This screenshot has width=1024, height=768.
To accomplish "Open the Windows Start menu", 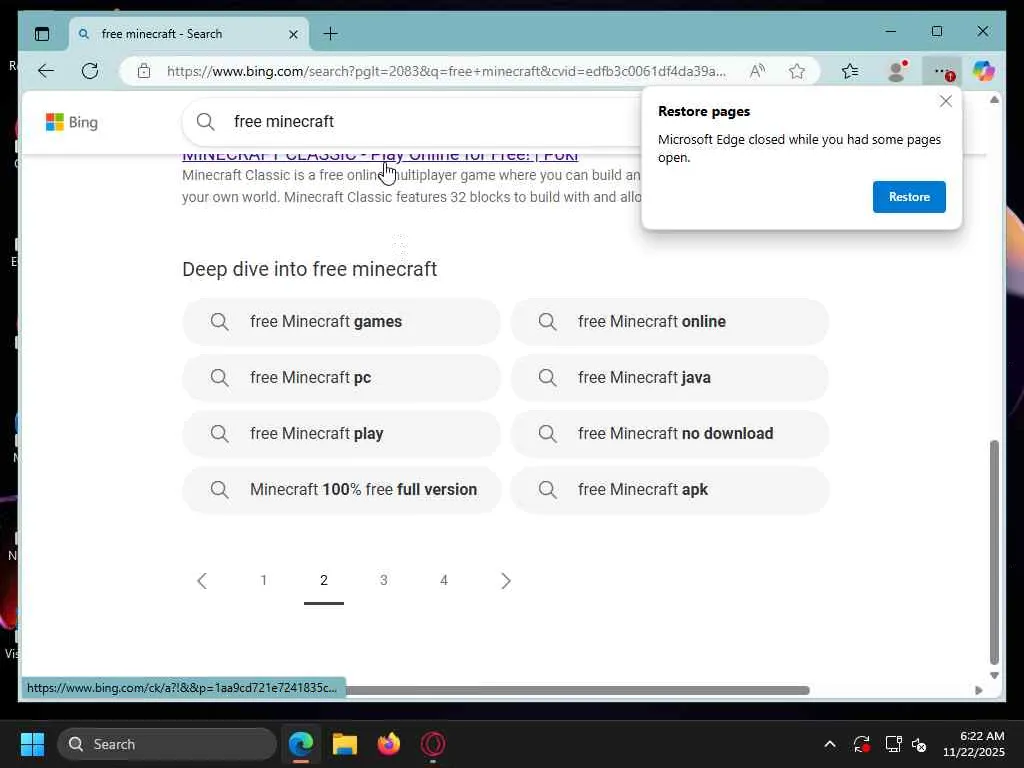I will point(32,744).
